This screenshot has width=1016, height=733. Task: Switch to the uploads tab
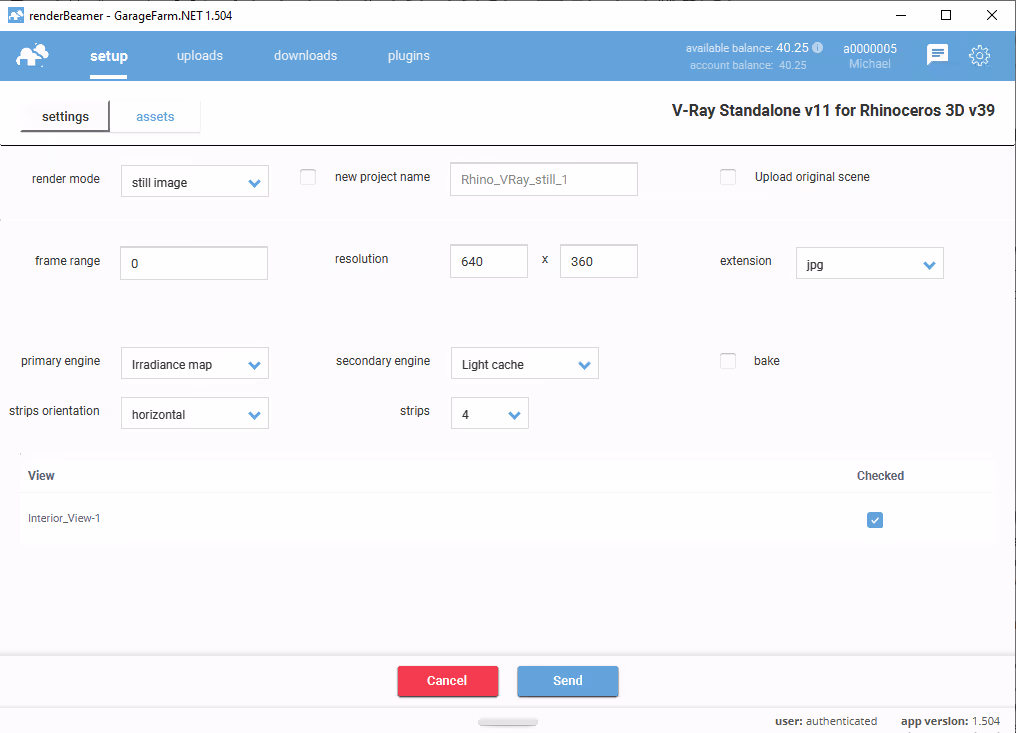(200, 56)
